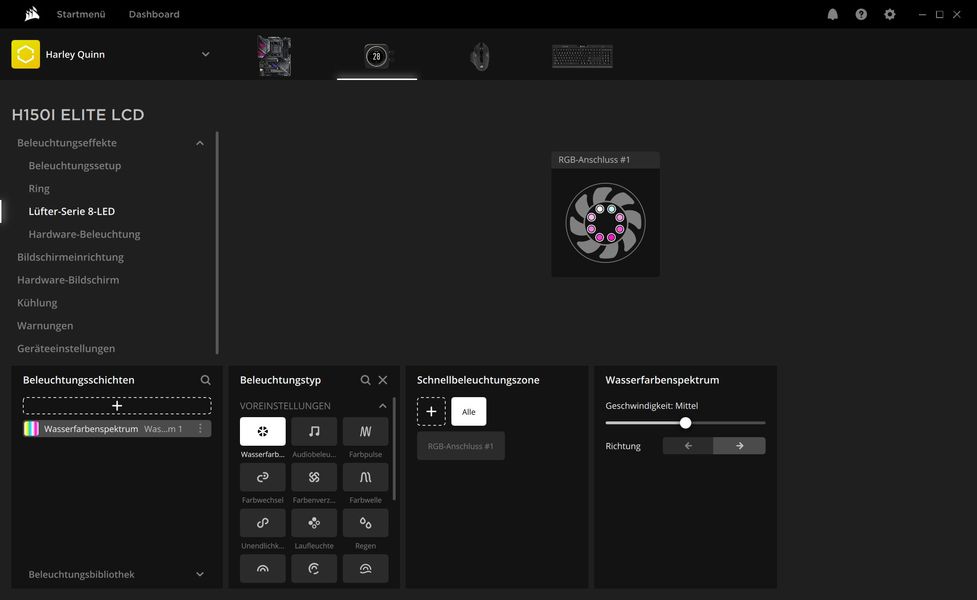Click the Corsair sails logo
The image size is (977, 600).
point(32,14)
